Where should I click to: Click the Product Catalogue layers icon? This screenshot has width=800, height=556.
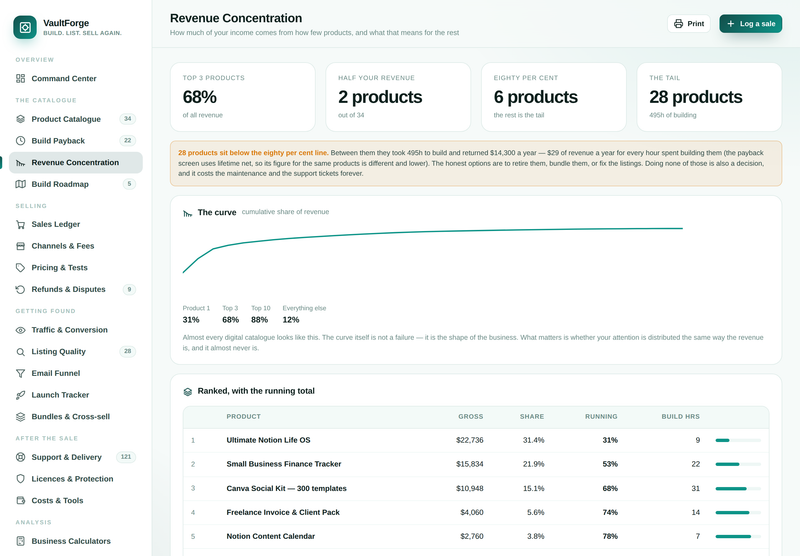(x=20, y=119)
